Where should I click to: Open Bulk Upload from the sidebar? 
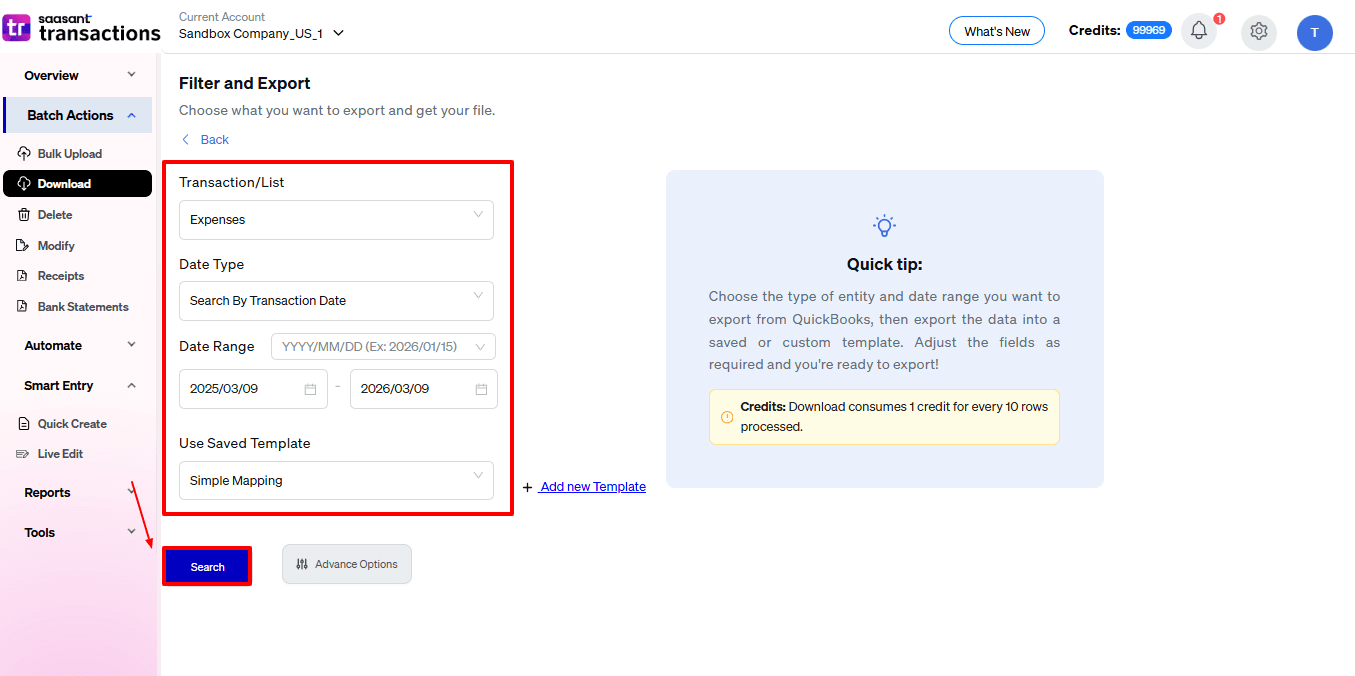point(69,154)
